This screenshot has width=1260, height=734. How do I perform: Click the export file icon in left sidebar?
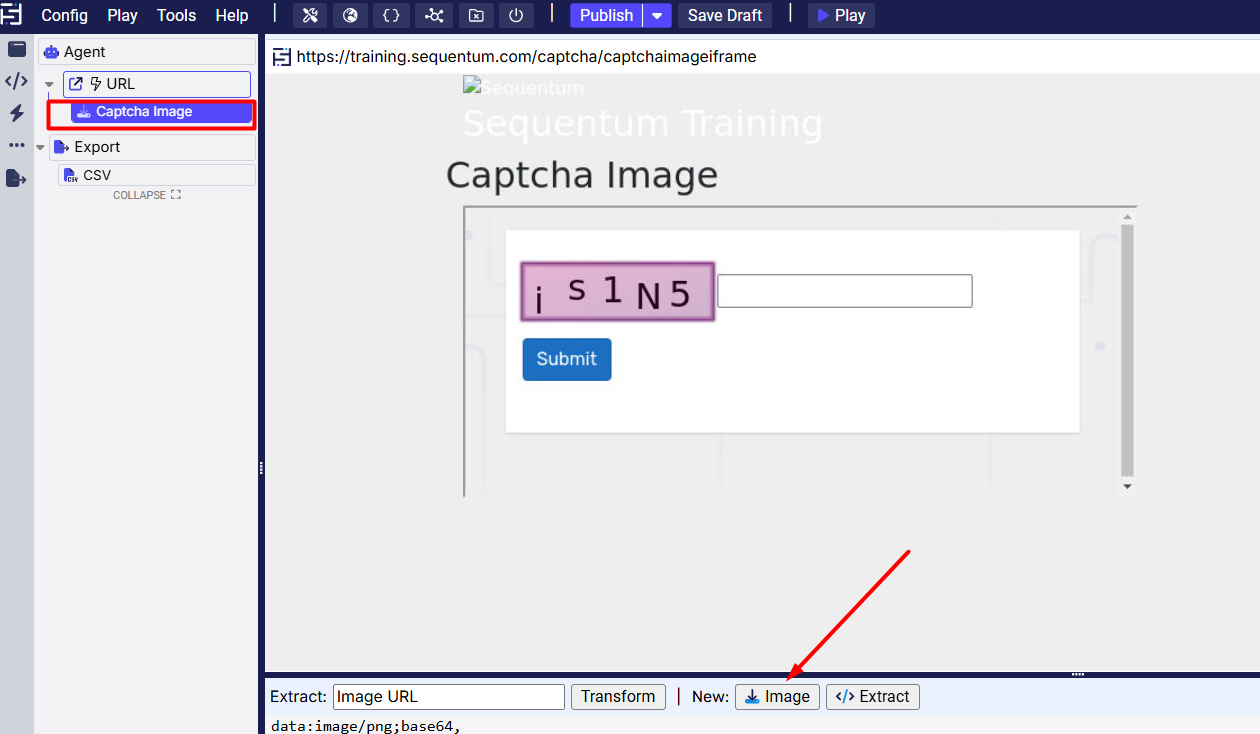click(16, 178)
